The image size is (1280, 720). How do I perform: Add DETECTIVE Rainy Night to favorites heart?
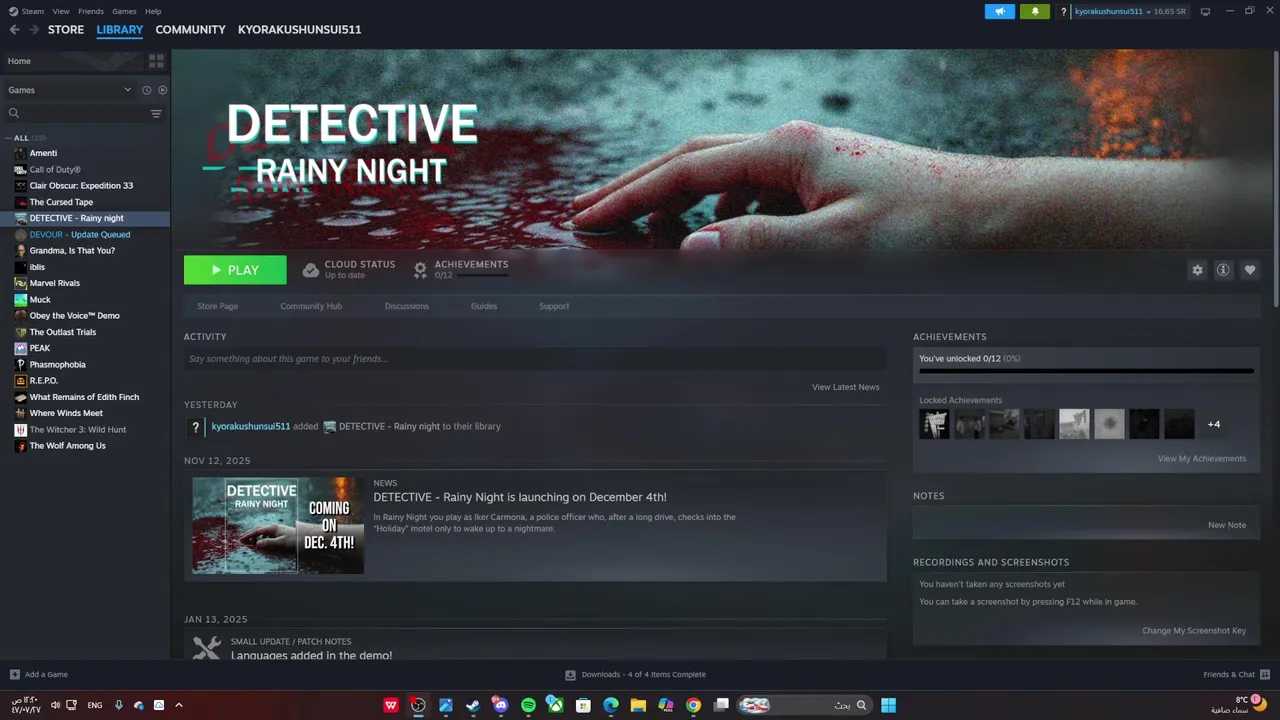[x=1250, y=270]
